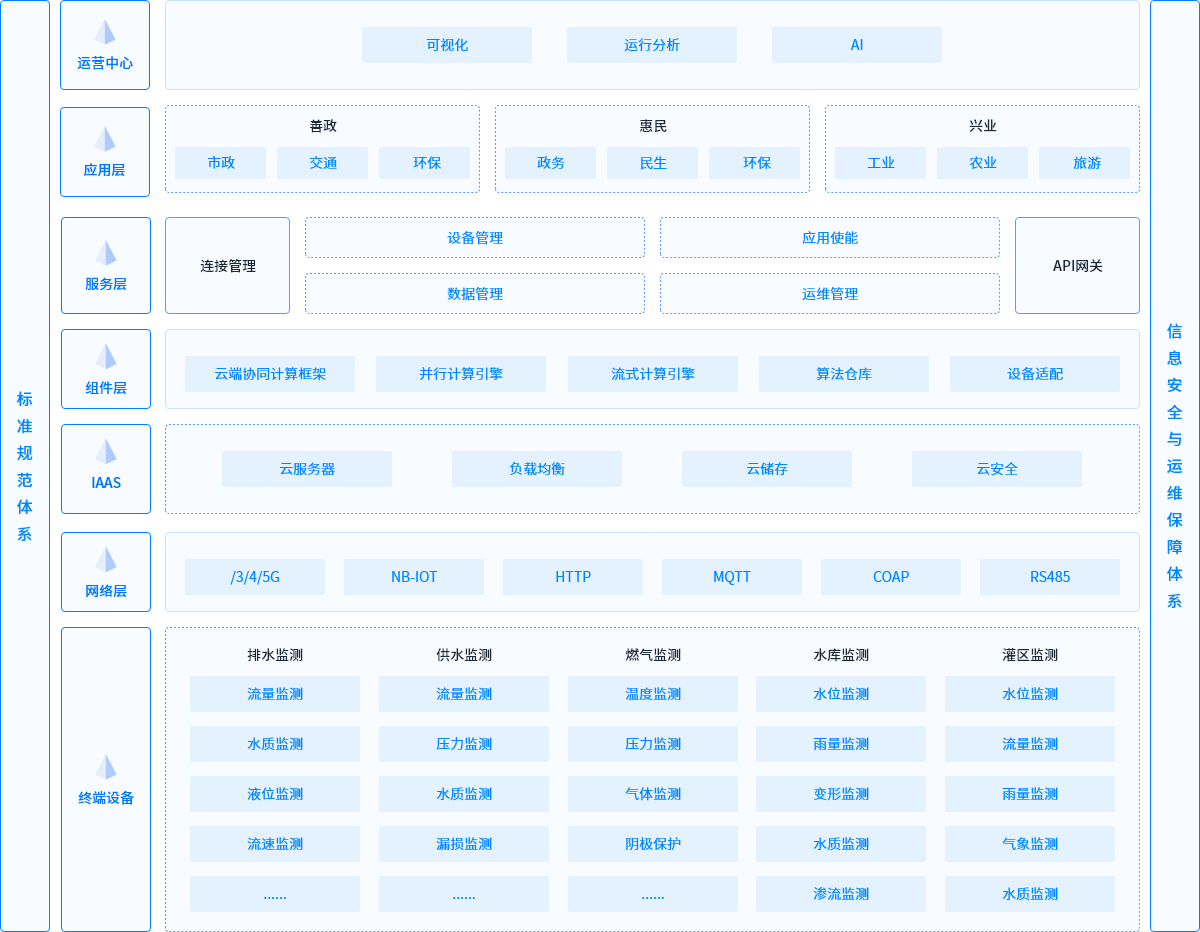
Task: Select the 设备管理 service box
Action: 475,238
